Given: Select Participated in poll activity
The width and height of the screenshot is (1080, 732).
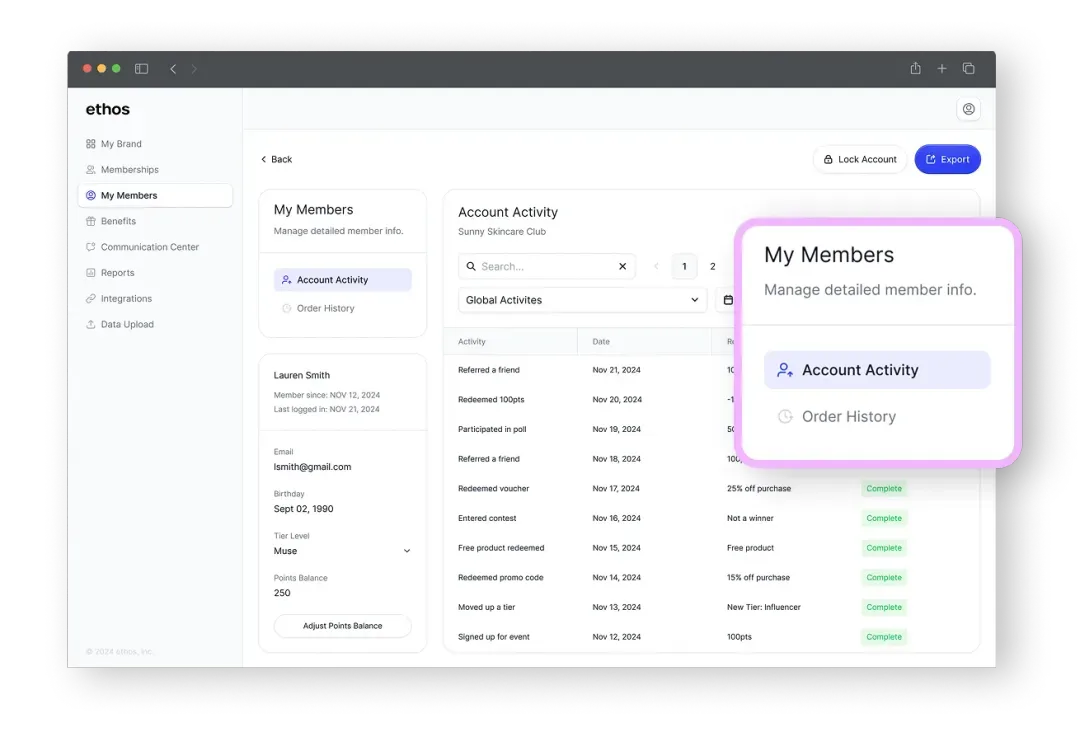Looking at the screenshot, I should point(492,429).
